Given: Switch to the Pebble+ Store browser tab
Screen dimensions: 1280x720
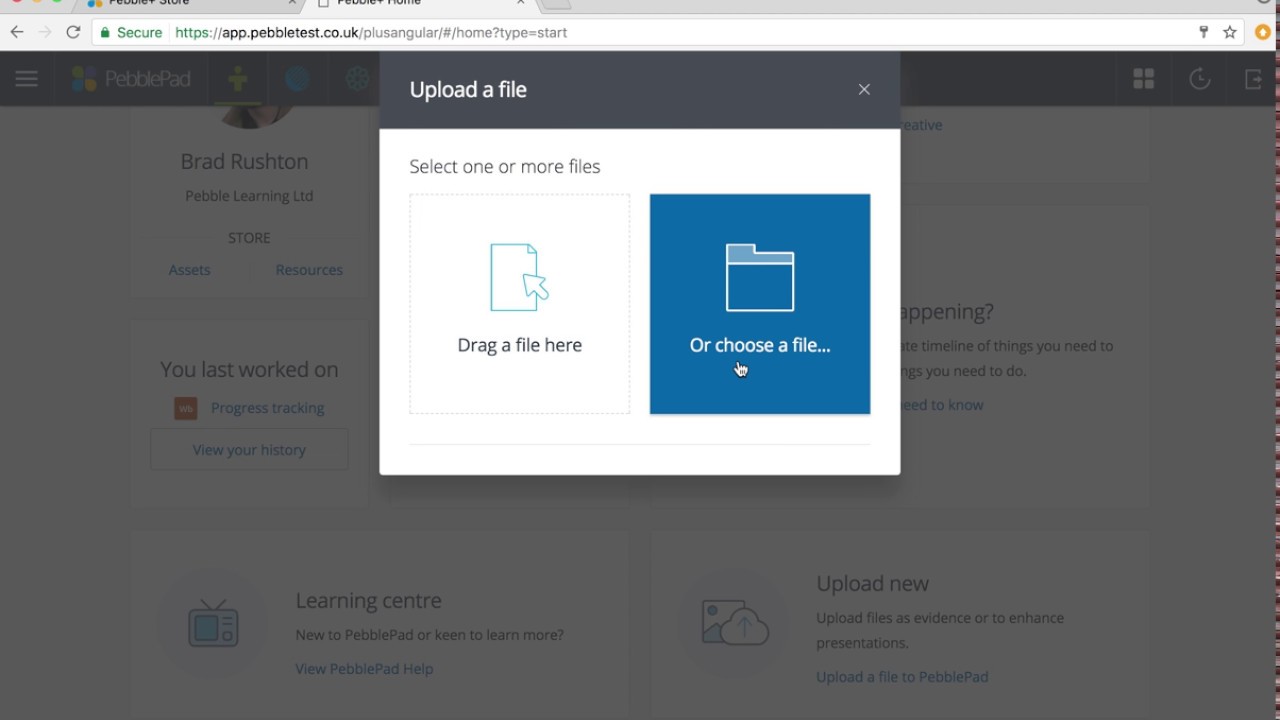Looking at the screenshot, I should tap(190, 4).
